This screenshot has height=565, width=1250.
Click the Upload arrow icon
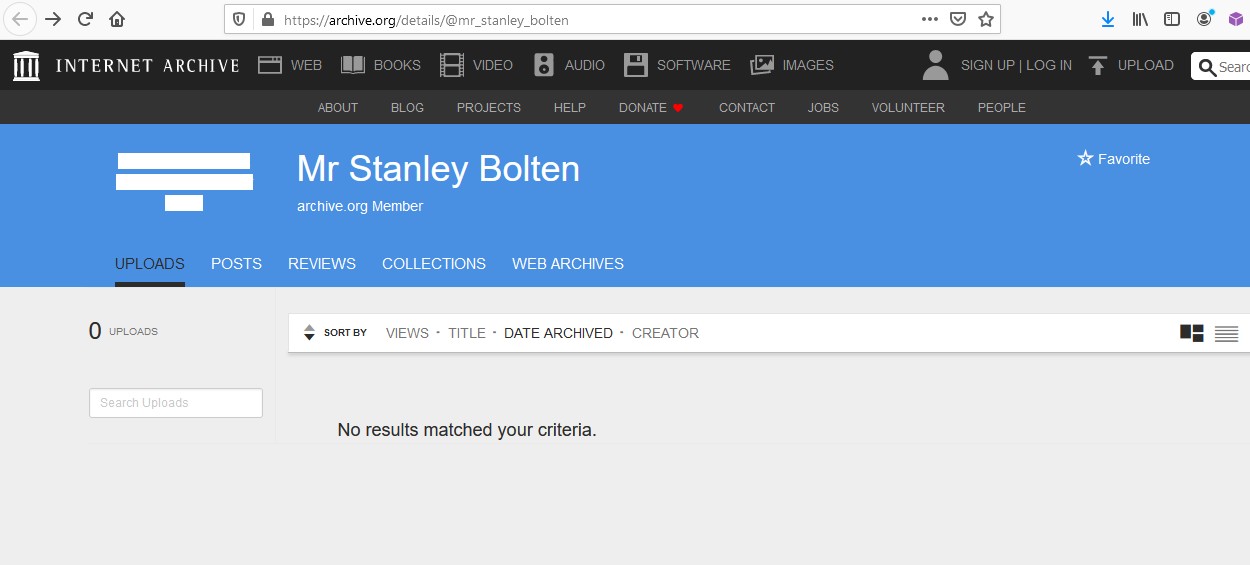click(1098, 65)
